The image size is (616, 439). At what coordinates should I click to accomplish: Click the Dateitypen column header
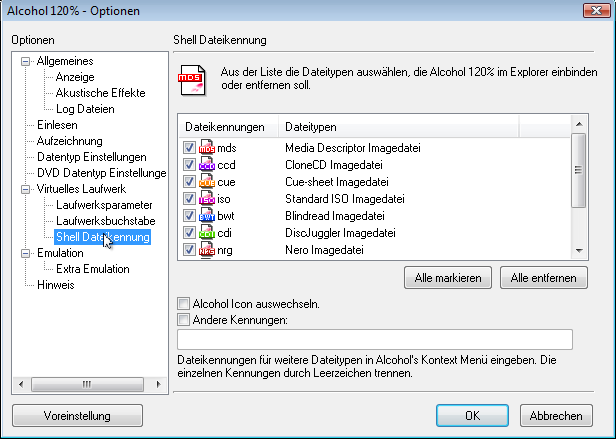(x=399, y=127)
